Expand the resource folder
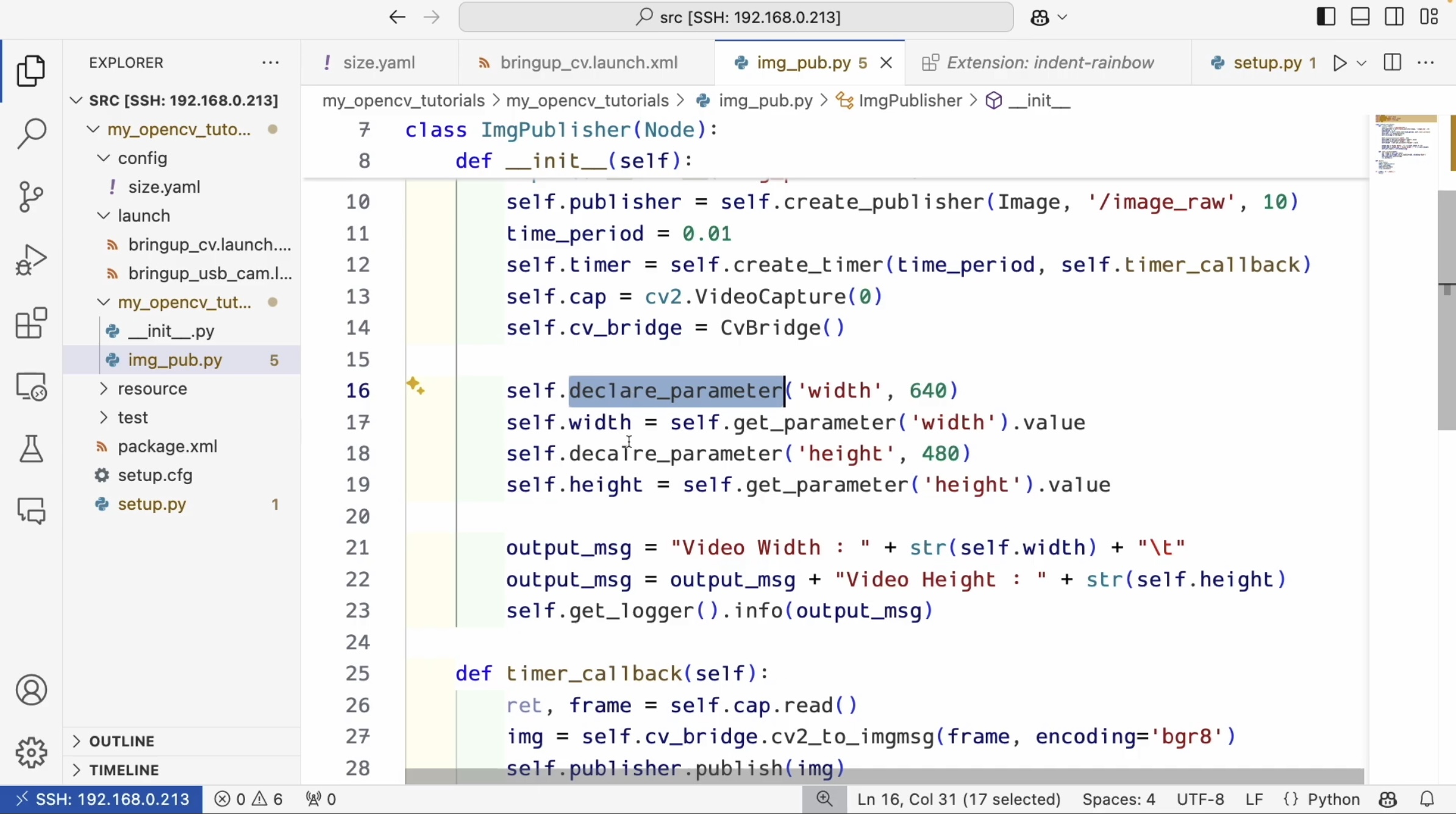This screenshot has width=1456, height=814. [152, 388]
